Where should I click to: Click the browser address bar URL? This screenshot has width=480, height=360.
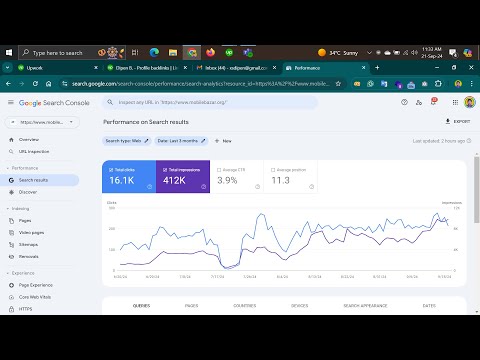(200, 84)
